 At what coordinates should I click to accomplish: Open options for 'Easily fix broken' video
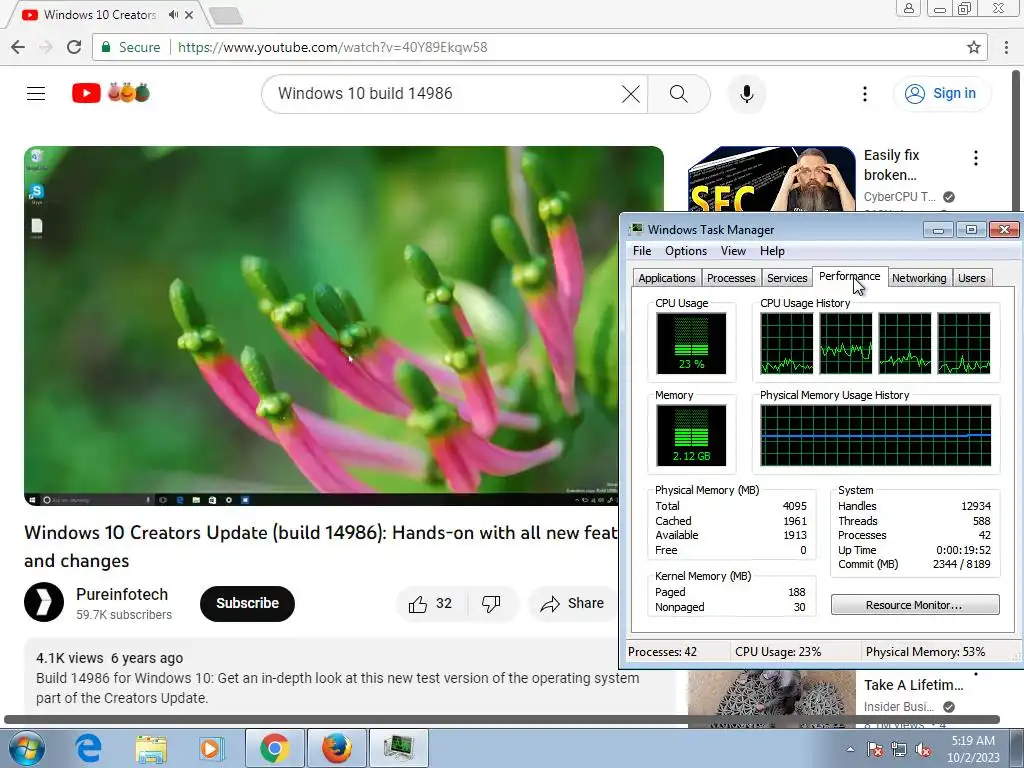click(976, 157)
